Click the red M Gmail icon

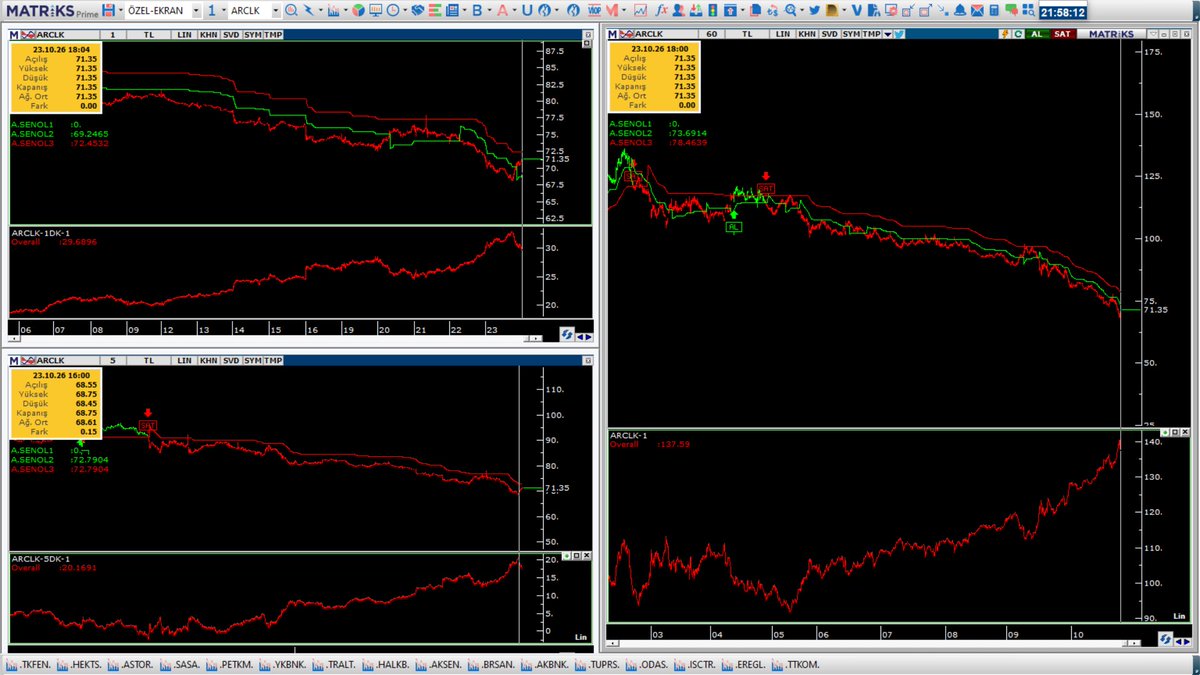(x=613, y=10)
